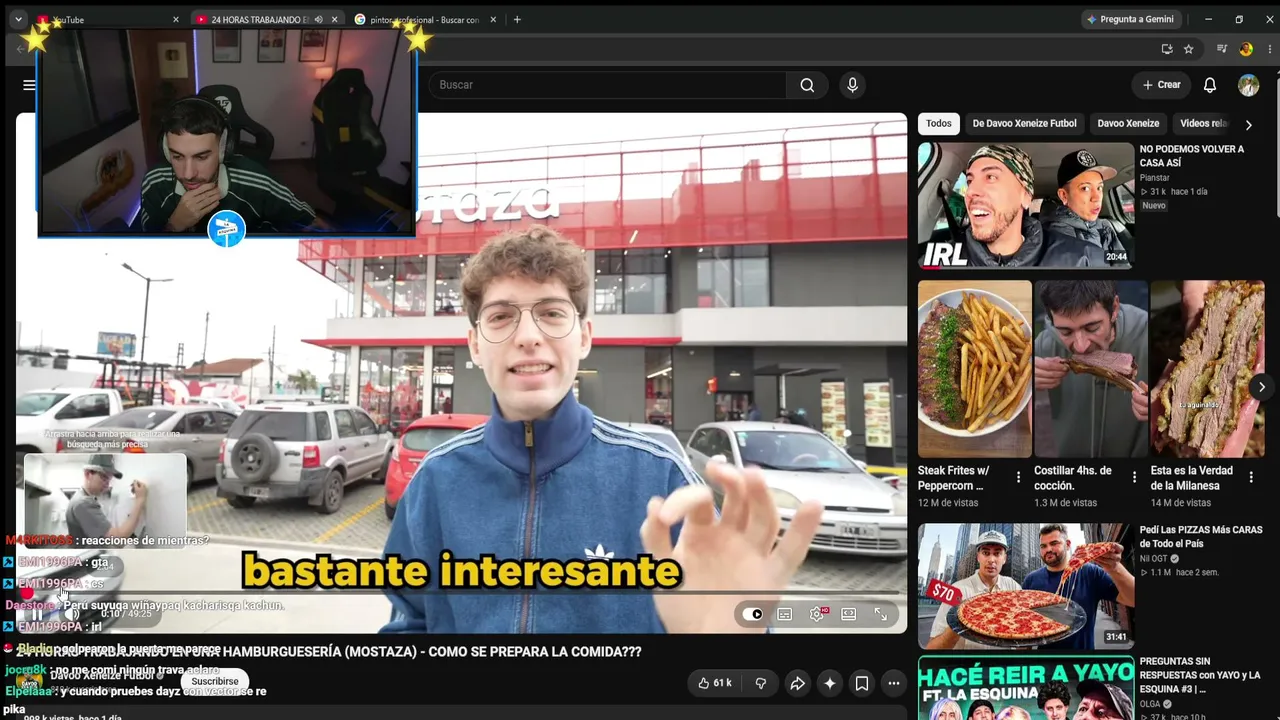The height and width of the screenshot is (720, 1280).
Task: Select the Davoo Xeneize chip
Action: (1128, 124)
